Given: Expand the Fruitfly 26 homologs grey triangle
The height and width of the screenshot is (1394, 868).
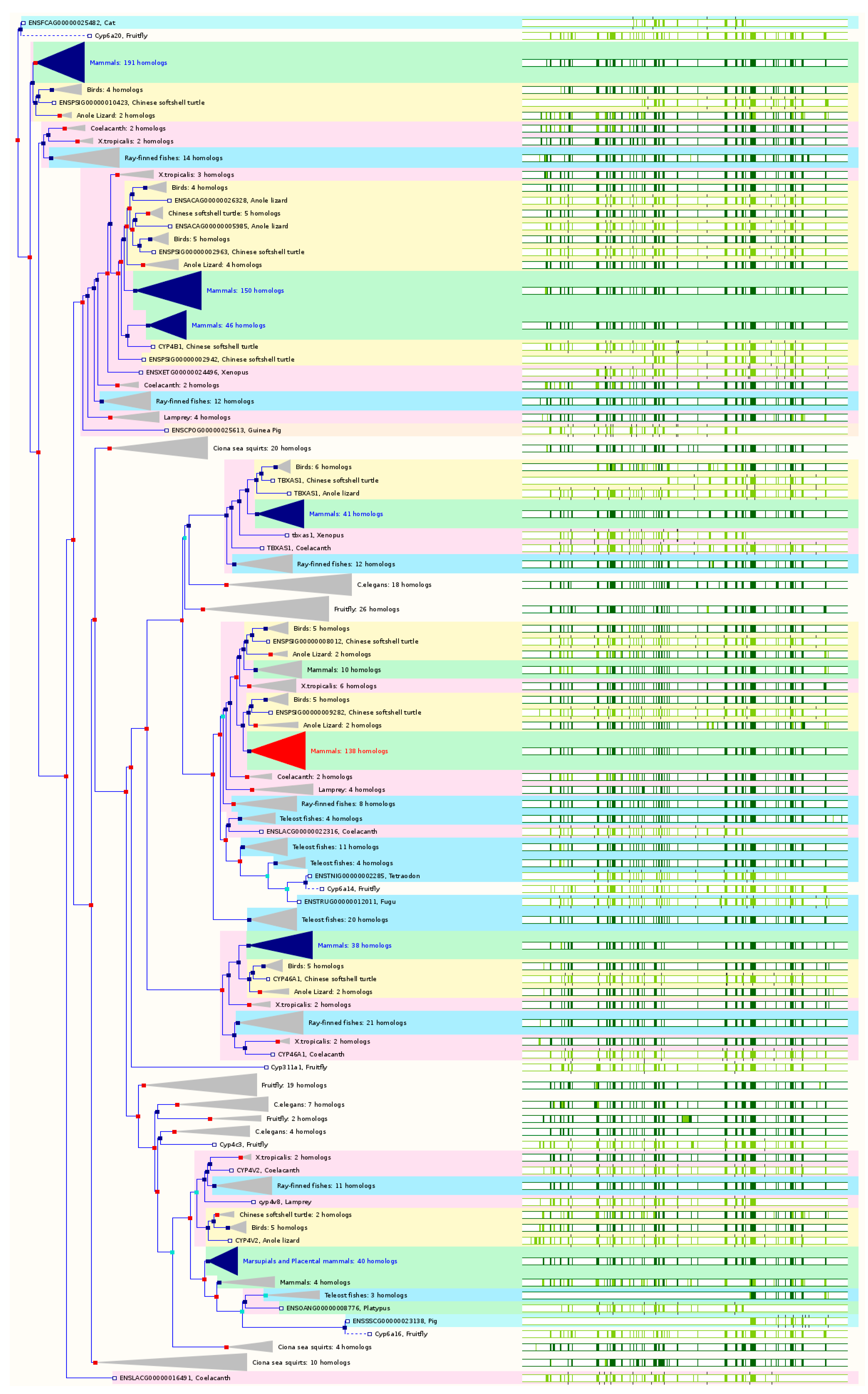Looking at the screenshot, I should click(266, 609).
